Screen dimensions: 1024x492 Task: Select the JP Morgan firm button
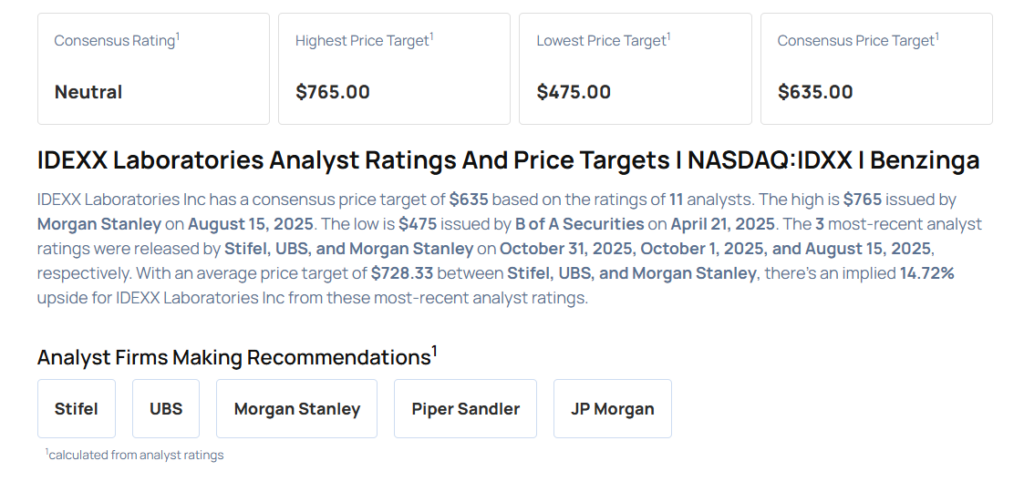pos(612,408)
